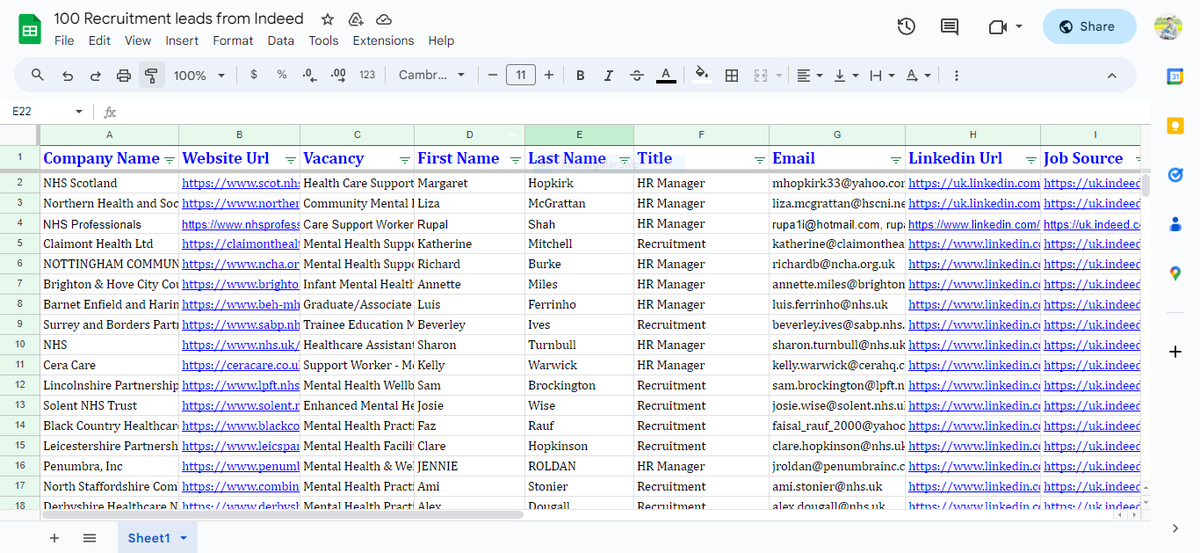The image size is (1200, 553).
Task: Open the fill color picker
Action: pyautogui.click(x=702, y=75)
